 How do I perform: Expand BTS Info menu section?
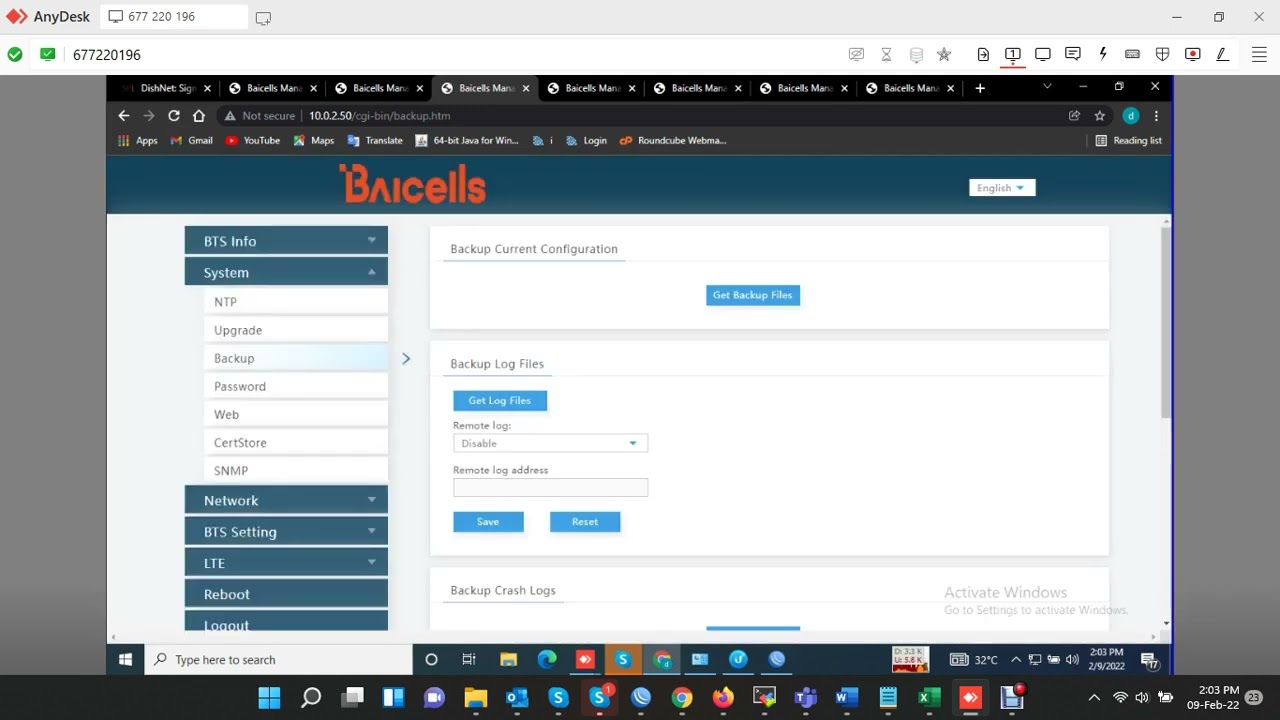pos(286,241)
